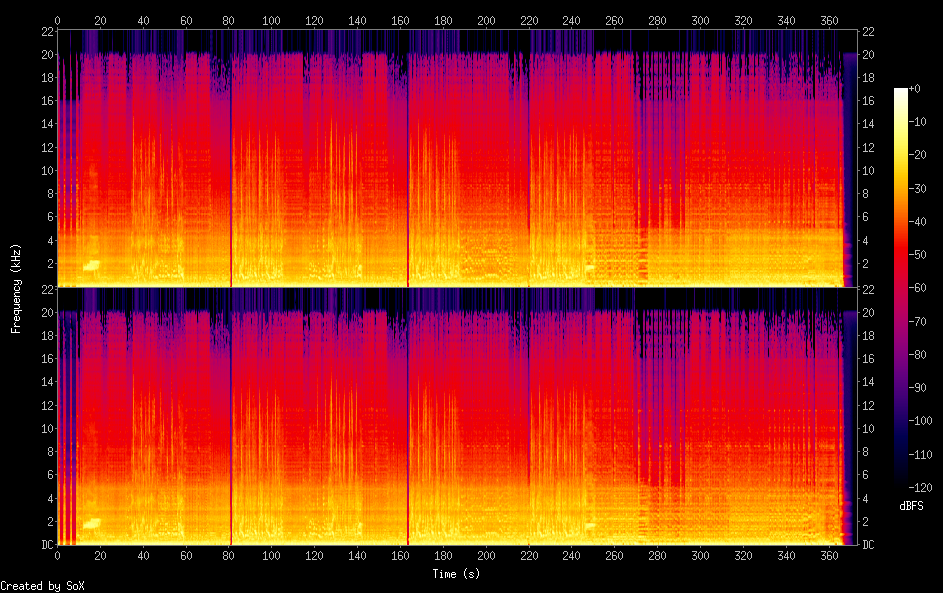Click the "360" tick on the bottom time axis
Screen dimensions: 943x593
point(829,556)
